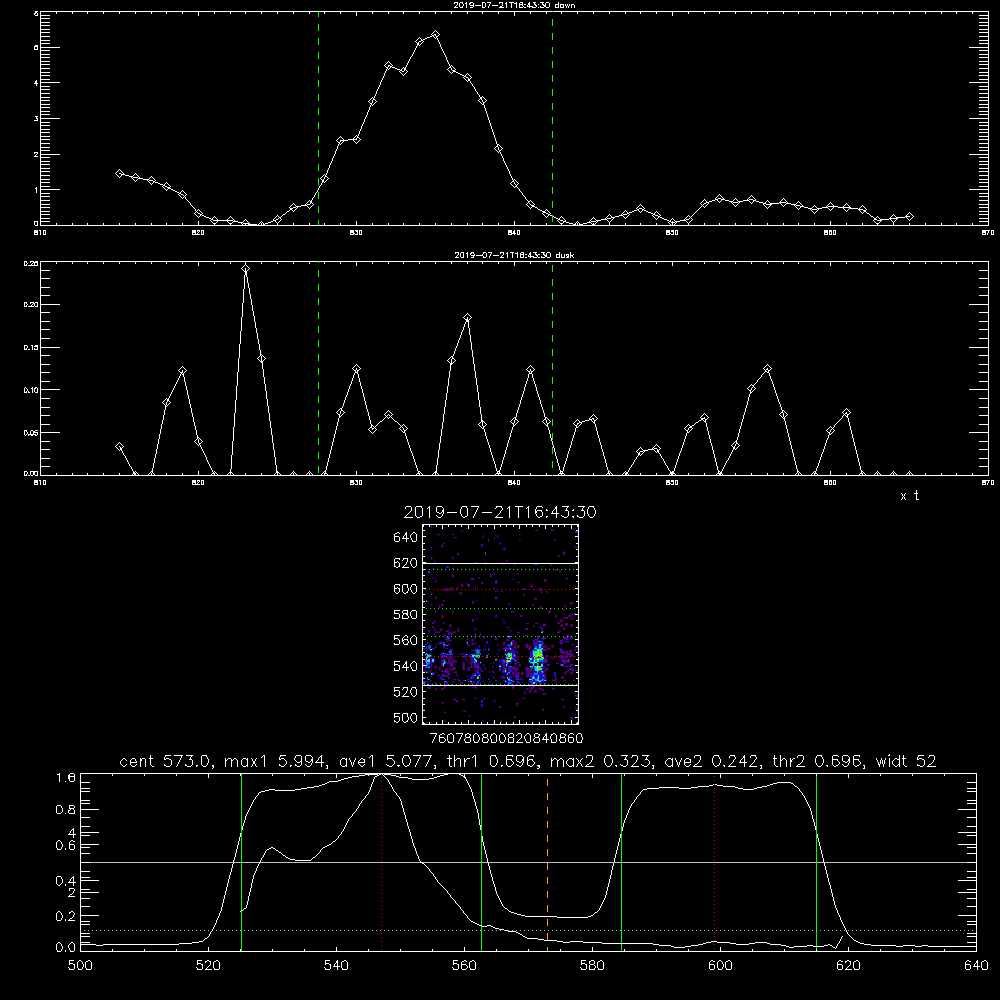
Task: Click the 'x t' axis label
Action: pyautogui.click(x=909, y=496)
